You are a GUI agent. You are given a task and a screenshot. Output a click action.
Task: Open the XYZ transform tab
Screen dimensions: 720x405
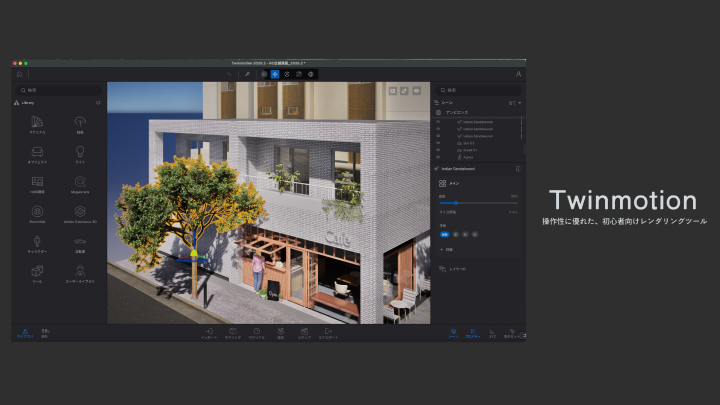(492, 333)
